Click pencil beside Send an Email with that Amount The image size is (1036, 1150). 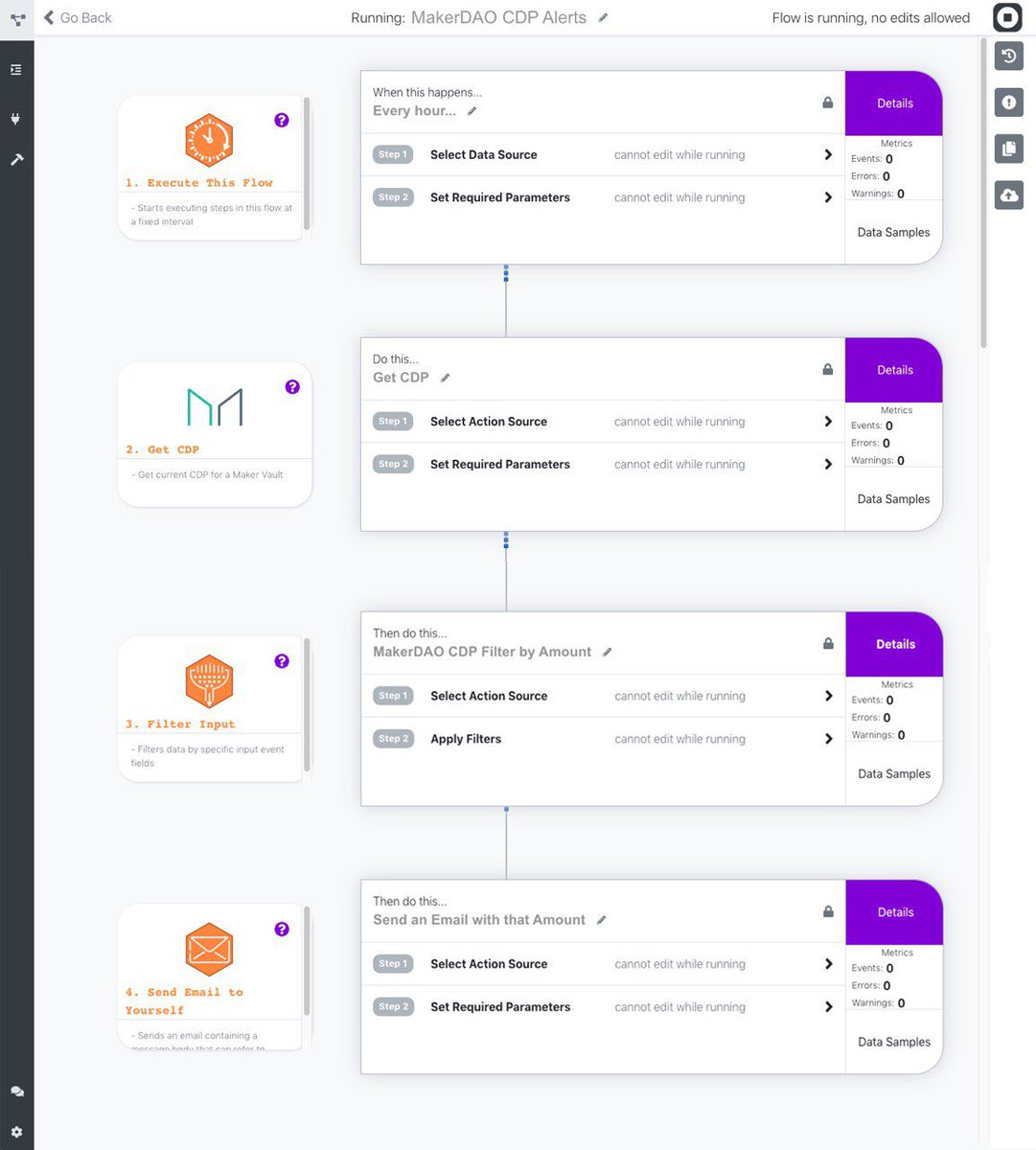[x=601, y=920]
